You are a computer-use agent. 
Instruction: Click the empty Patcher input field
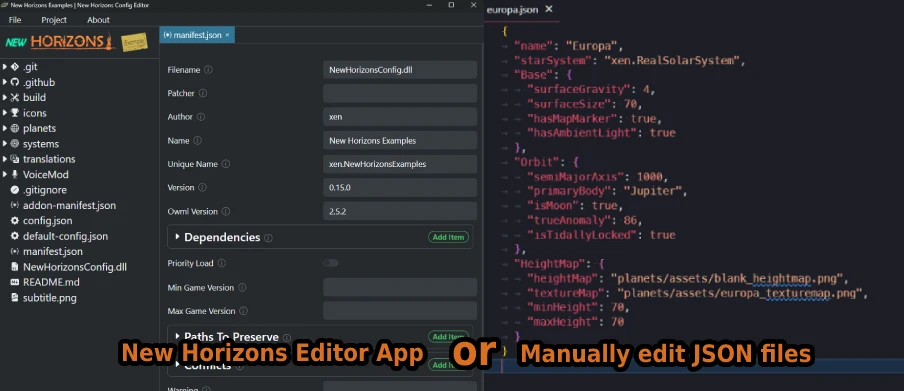coord(400,93)
